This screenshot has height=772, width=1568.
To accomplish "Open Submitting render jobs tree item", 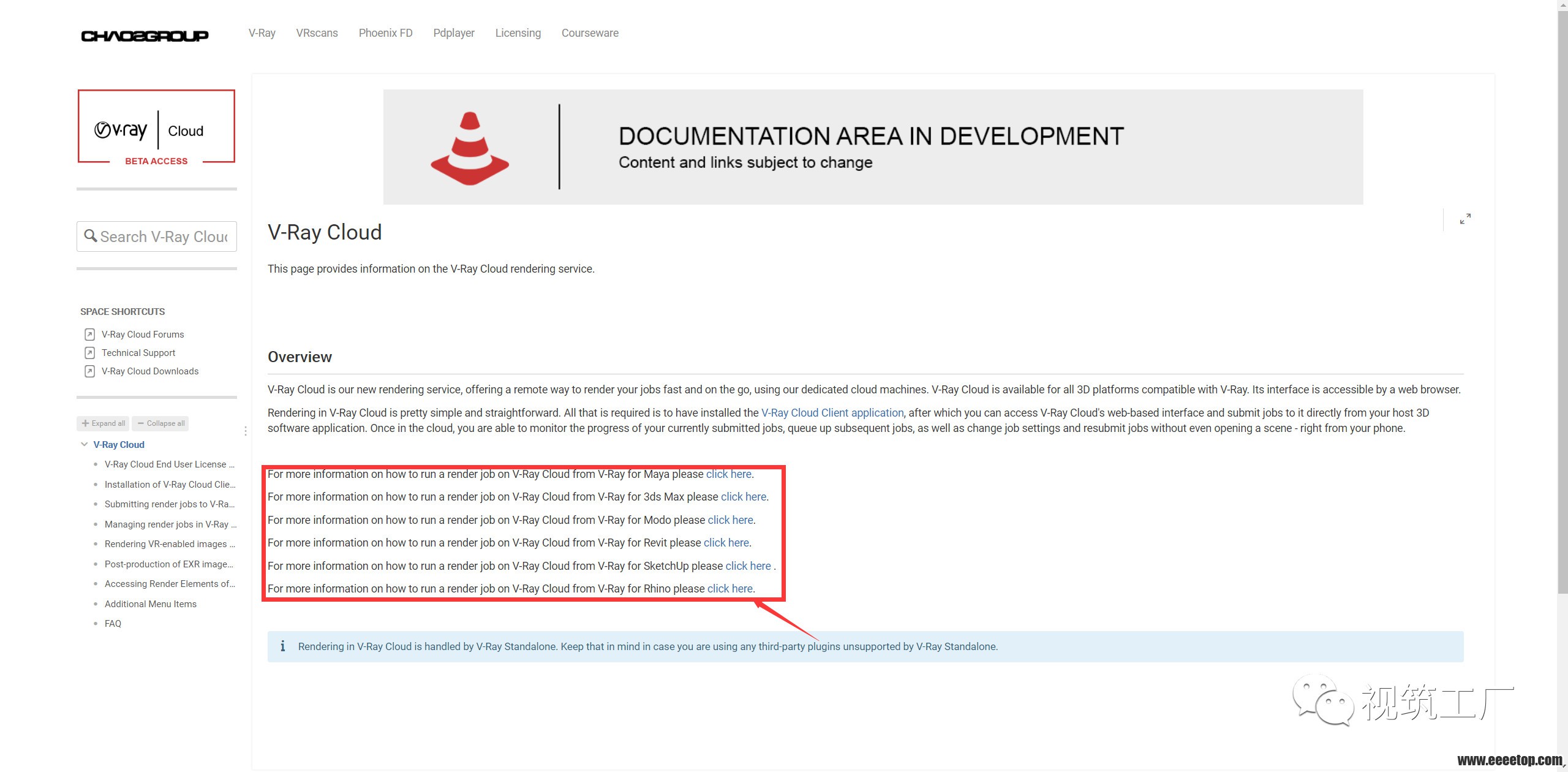I will point(170,504).
